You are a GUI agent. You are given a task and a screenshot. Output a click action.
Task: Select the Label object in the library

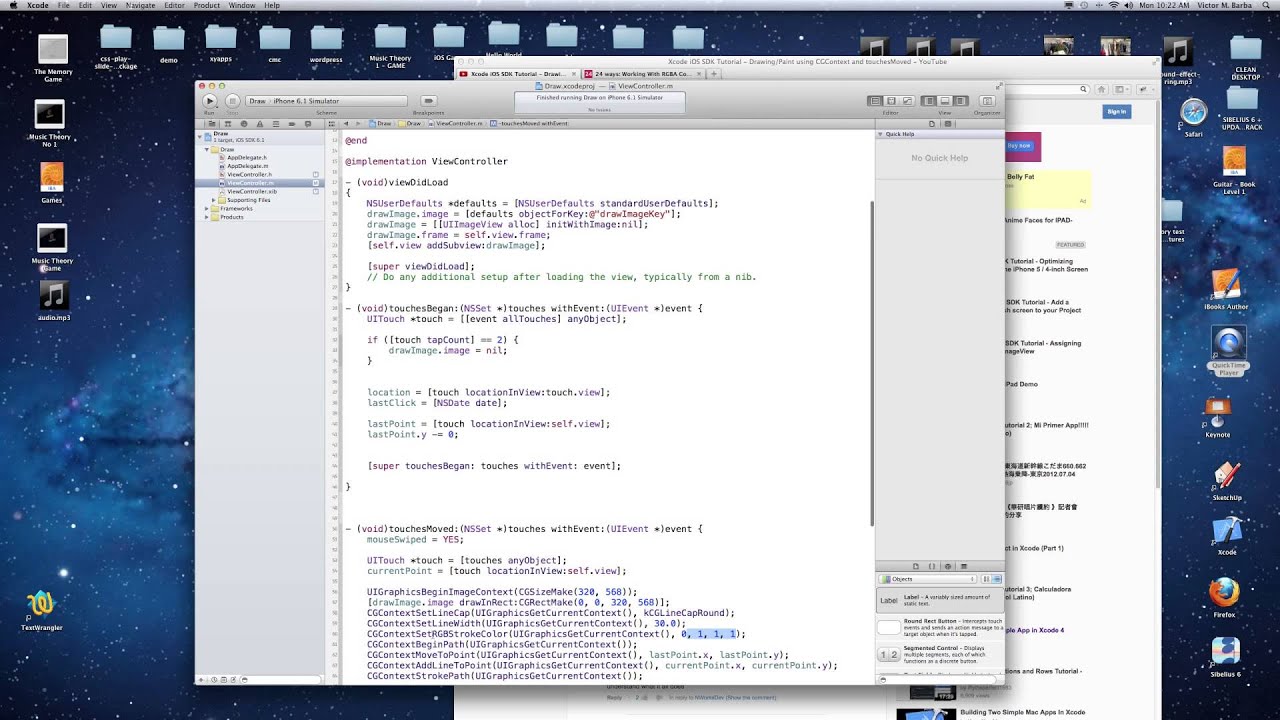click(x=940, y=600)
